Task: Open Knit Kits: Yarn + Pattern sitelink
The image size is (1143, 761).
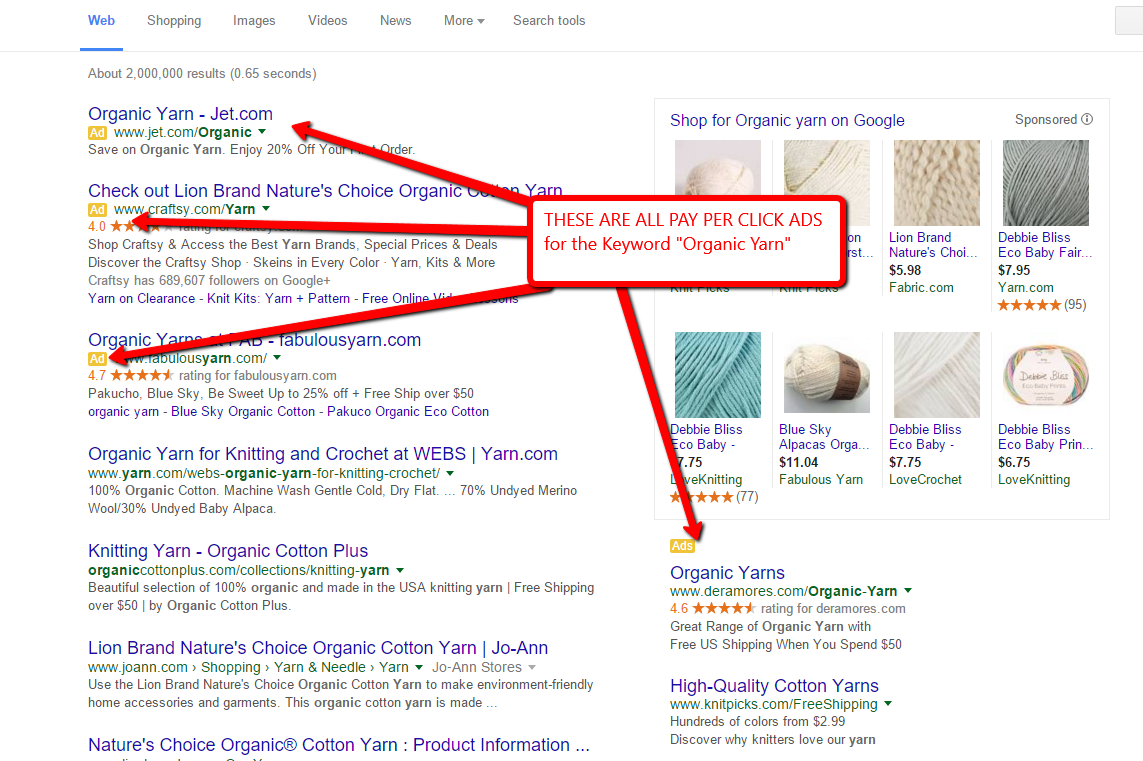Action: coord(278,299)
